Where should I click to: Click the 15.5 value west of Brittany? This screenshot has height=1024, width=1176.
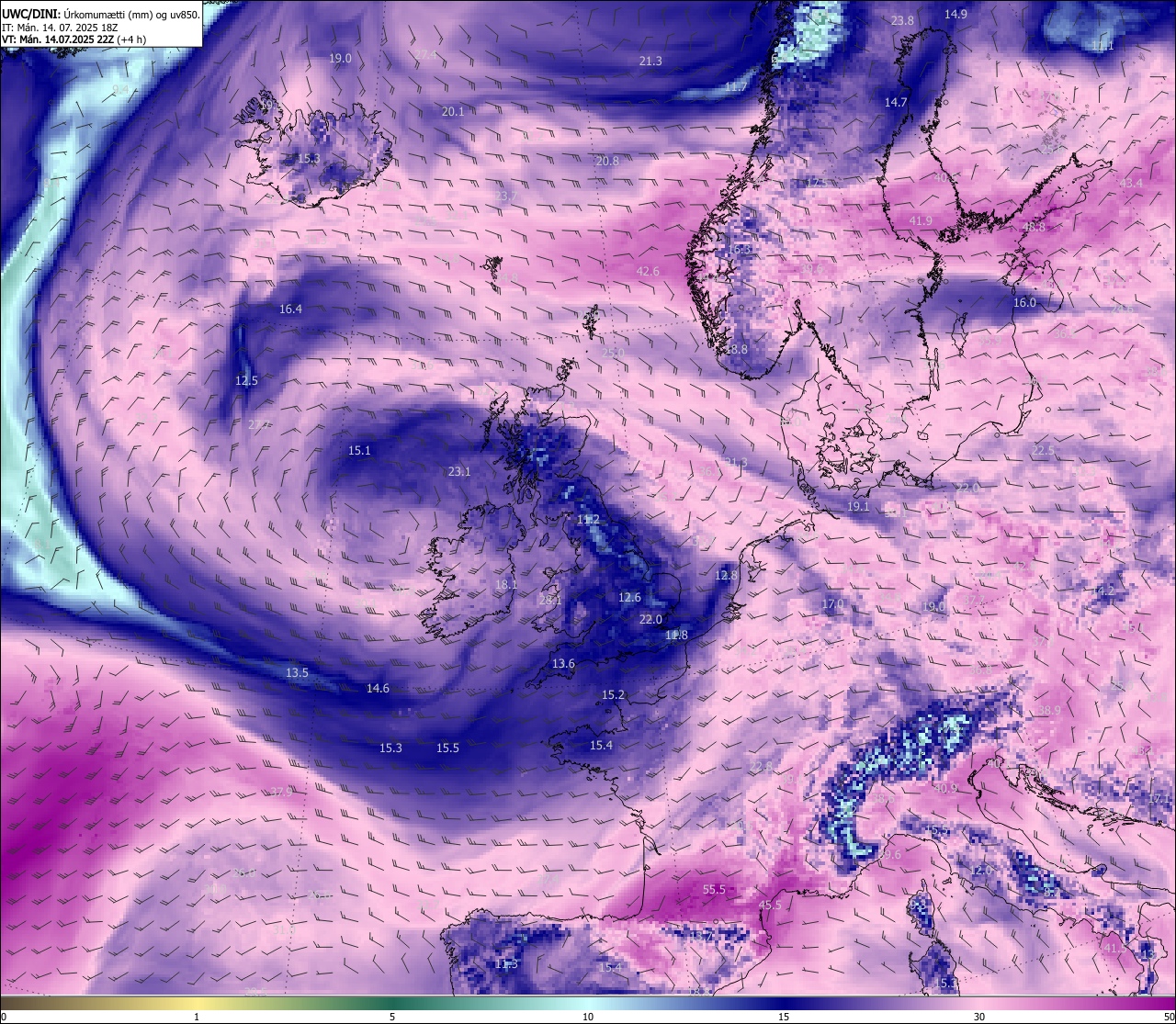click(x=447, y=748)
